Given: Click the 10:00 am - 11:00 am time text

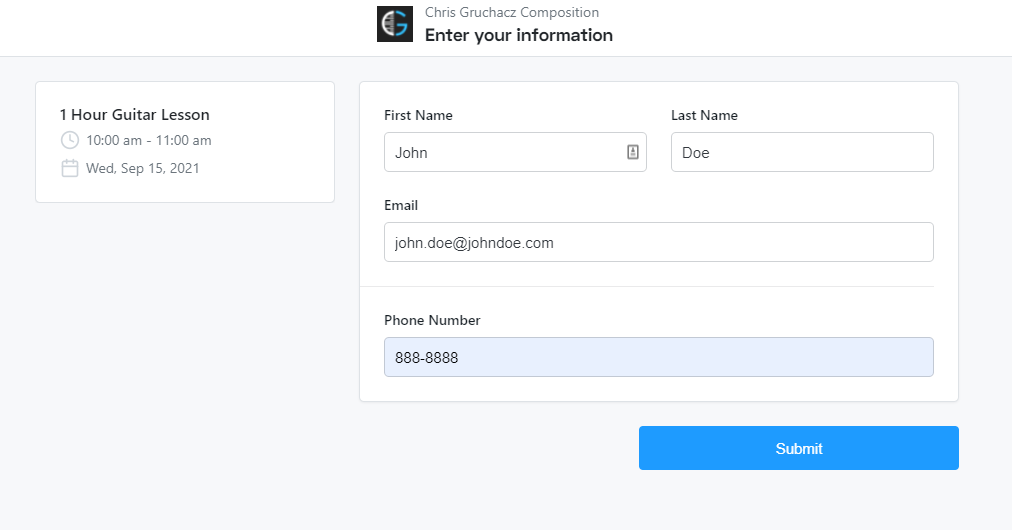Looking at the screenshot, I should [x=148, y=140].
